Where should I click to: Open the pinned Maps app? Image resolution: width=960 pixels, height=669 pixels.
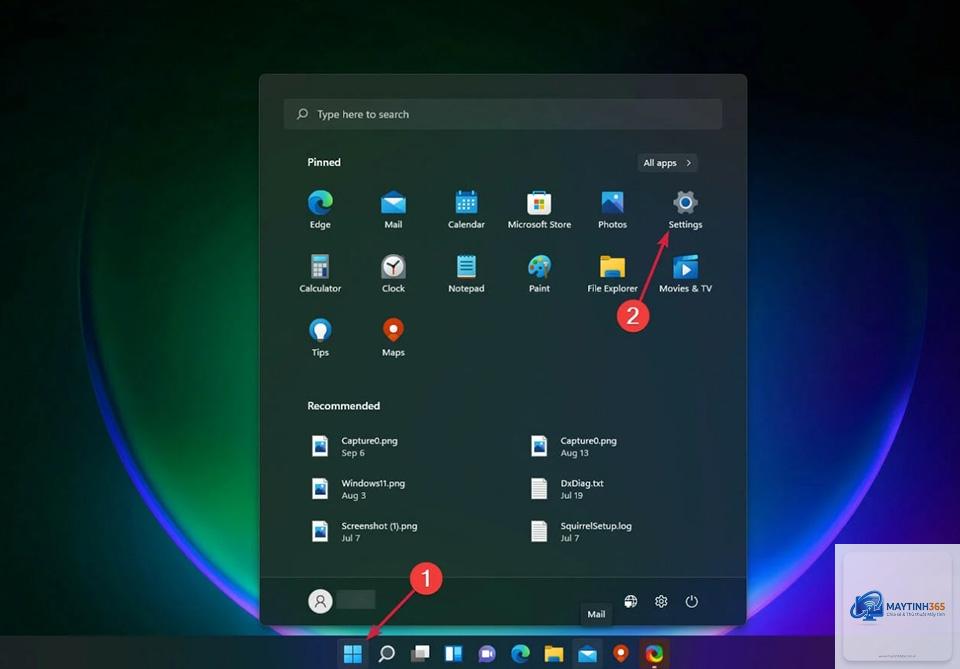(393, 338)
